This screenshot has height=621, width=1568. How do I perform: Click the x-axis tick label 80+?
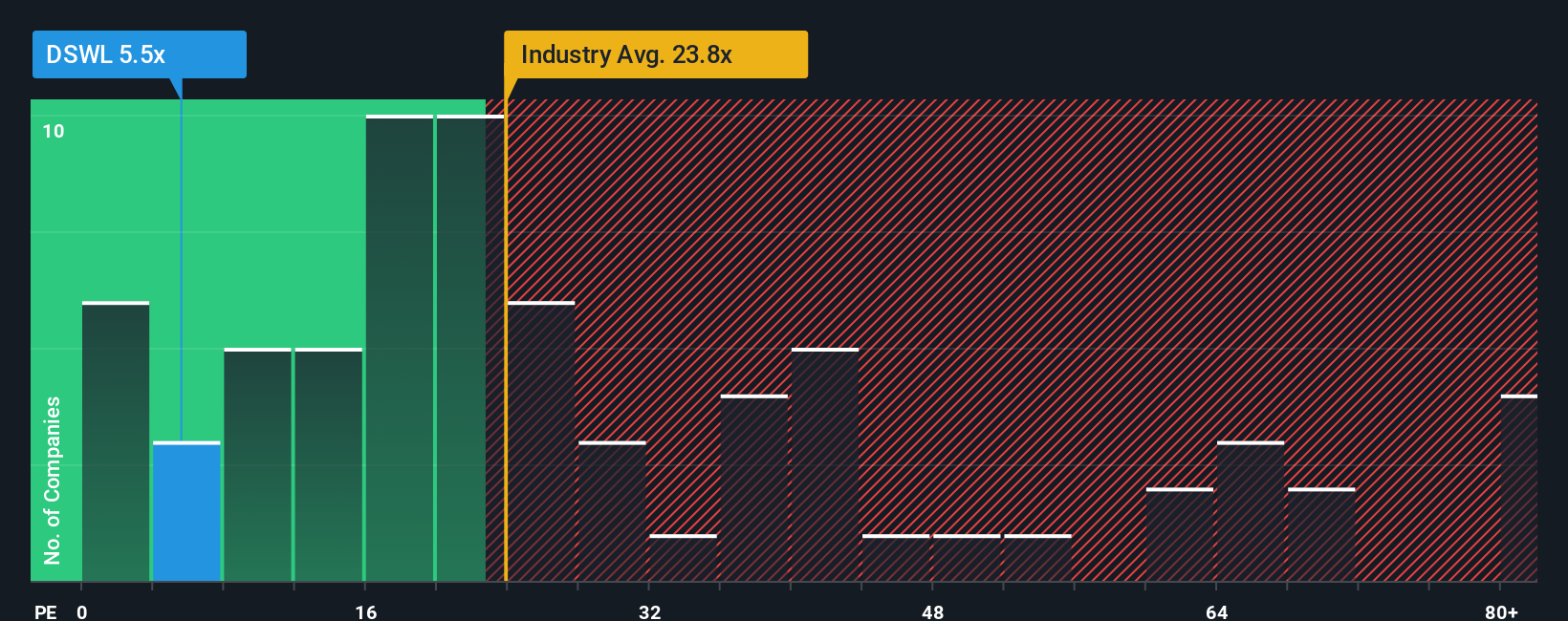[x=1501, y=611]
